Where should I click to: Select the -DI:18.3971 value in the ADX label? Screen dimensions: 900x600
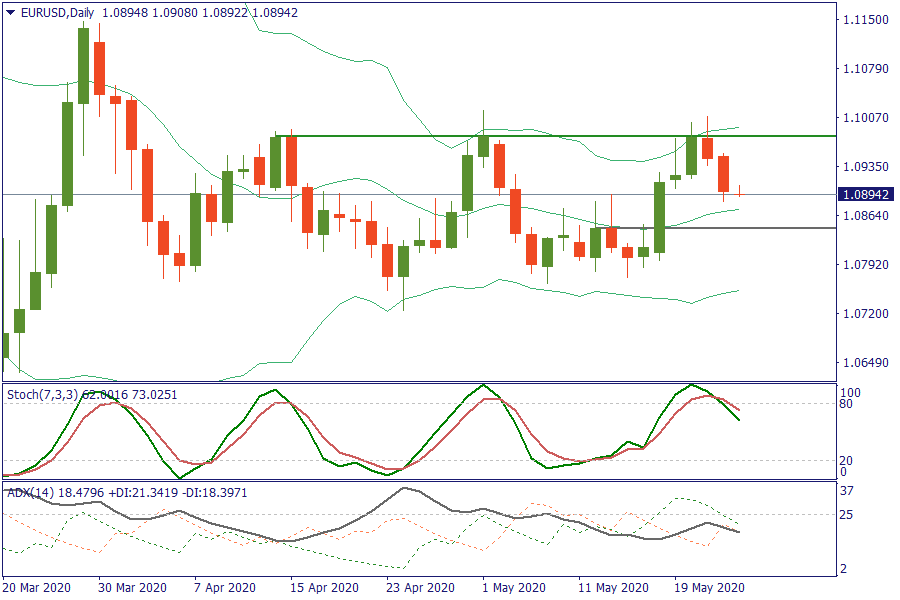click(x=215, y=493)
